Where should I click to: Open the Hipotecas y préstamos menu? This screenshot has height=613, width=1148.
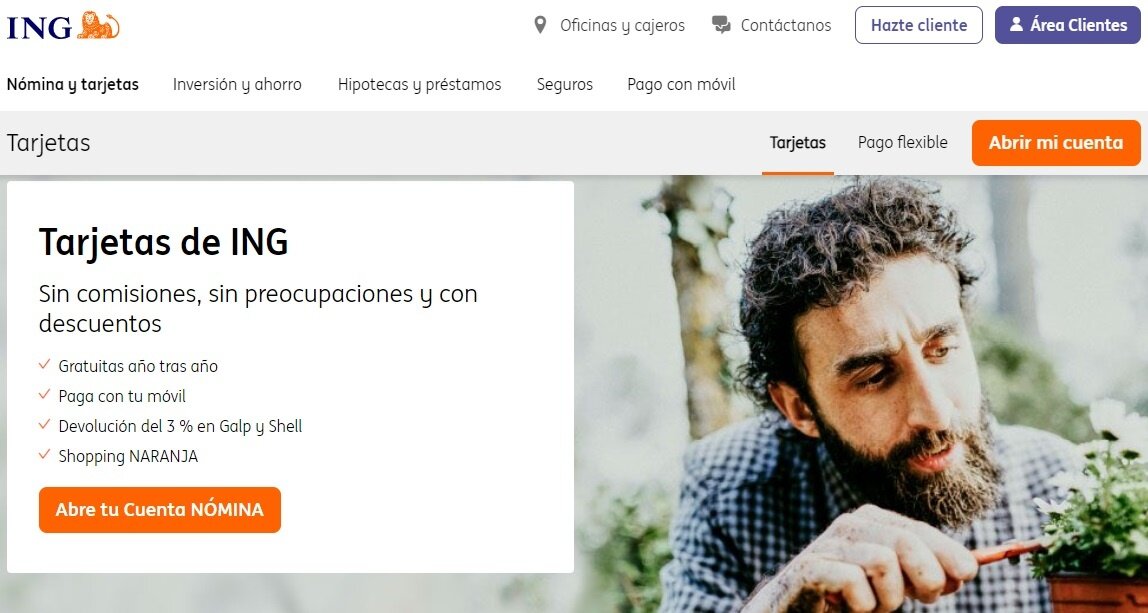click(x=420, y=84)
